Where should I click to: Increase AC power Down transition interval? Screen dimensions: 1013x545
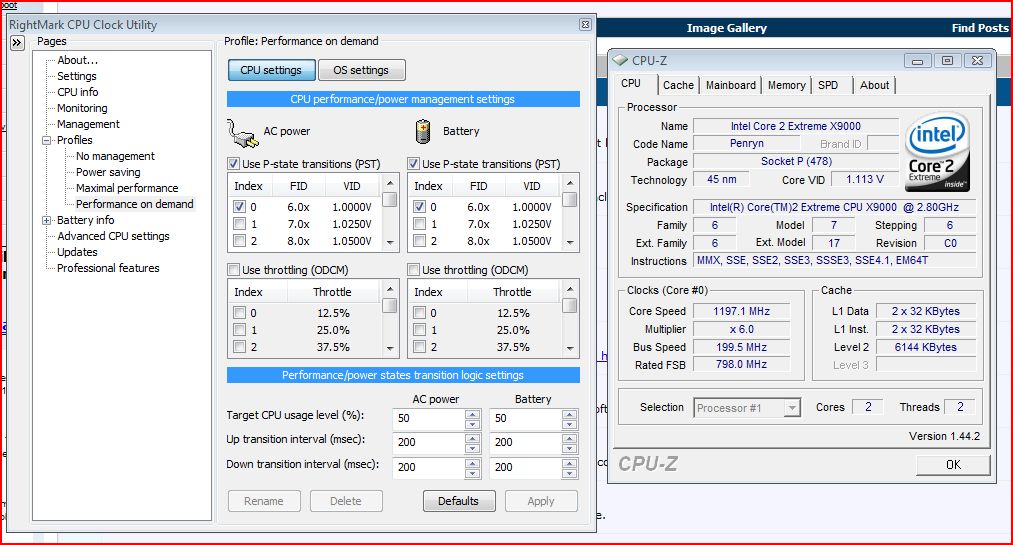(x=473, y=463)
